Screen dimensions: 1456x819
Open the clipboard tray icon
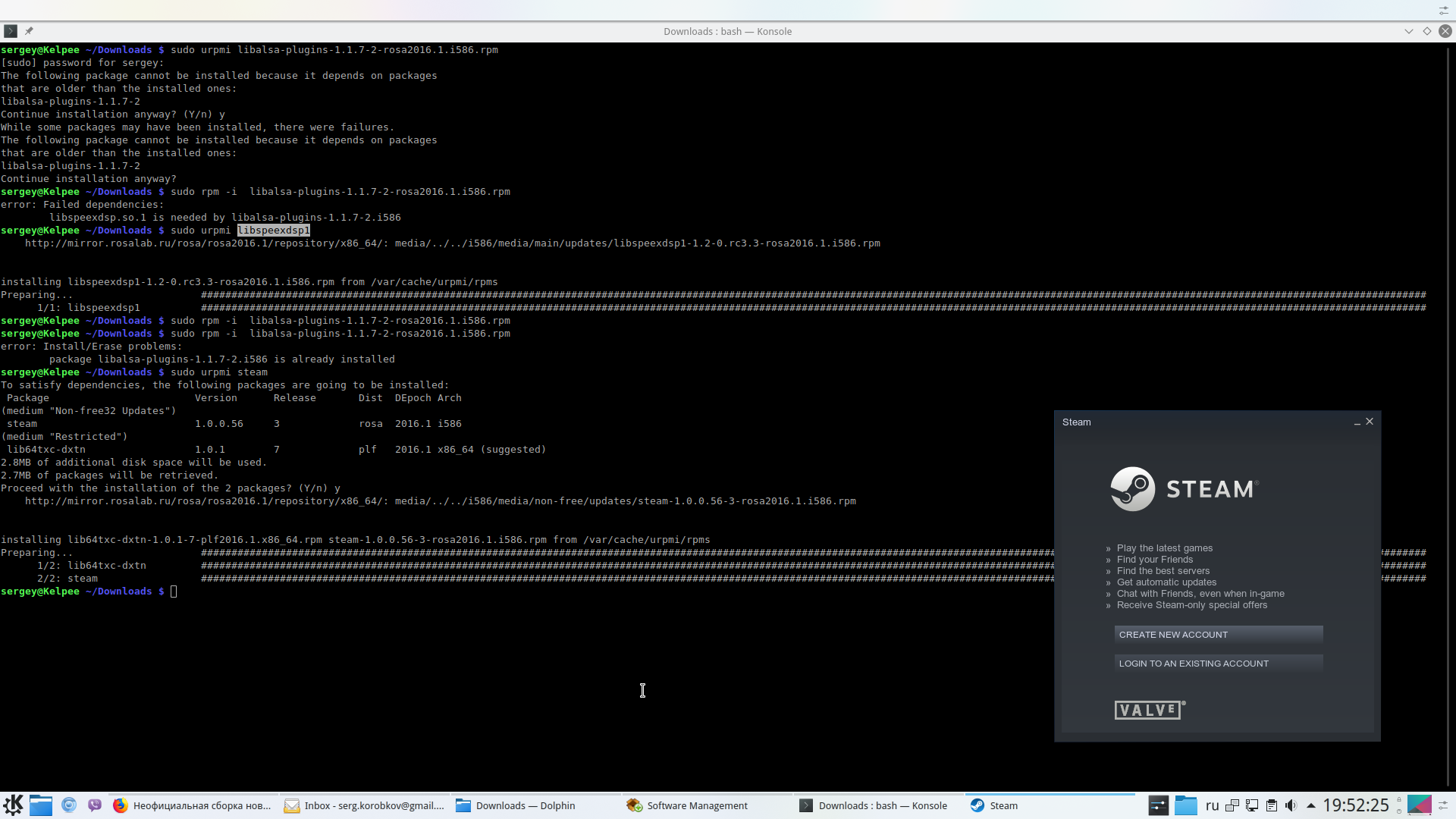(x=1272, y=805)
